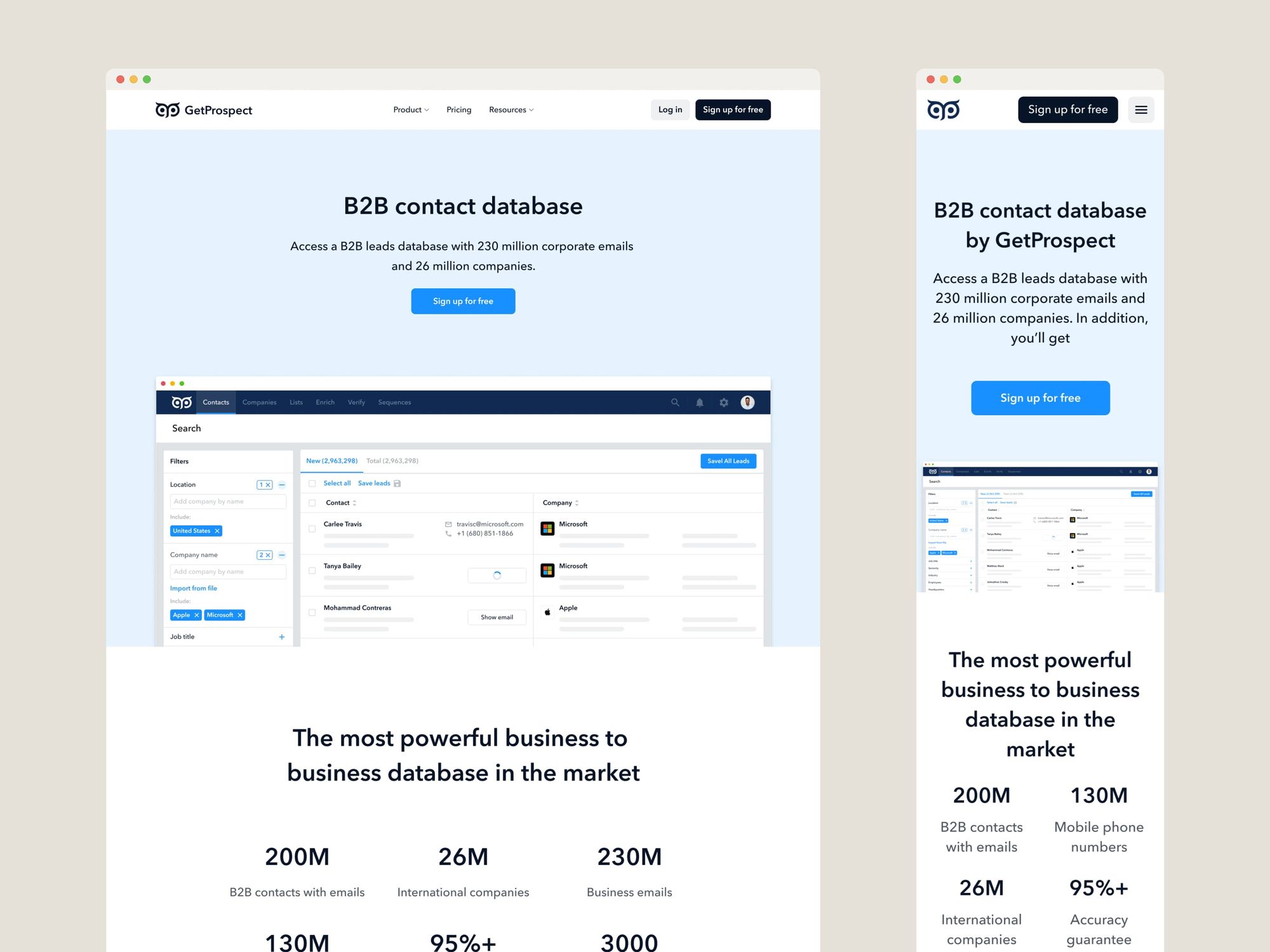Tick the Tanya Bailey row checkbox
Screen dimensions: 1270x952
312,571
